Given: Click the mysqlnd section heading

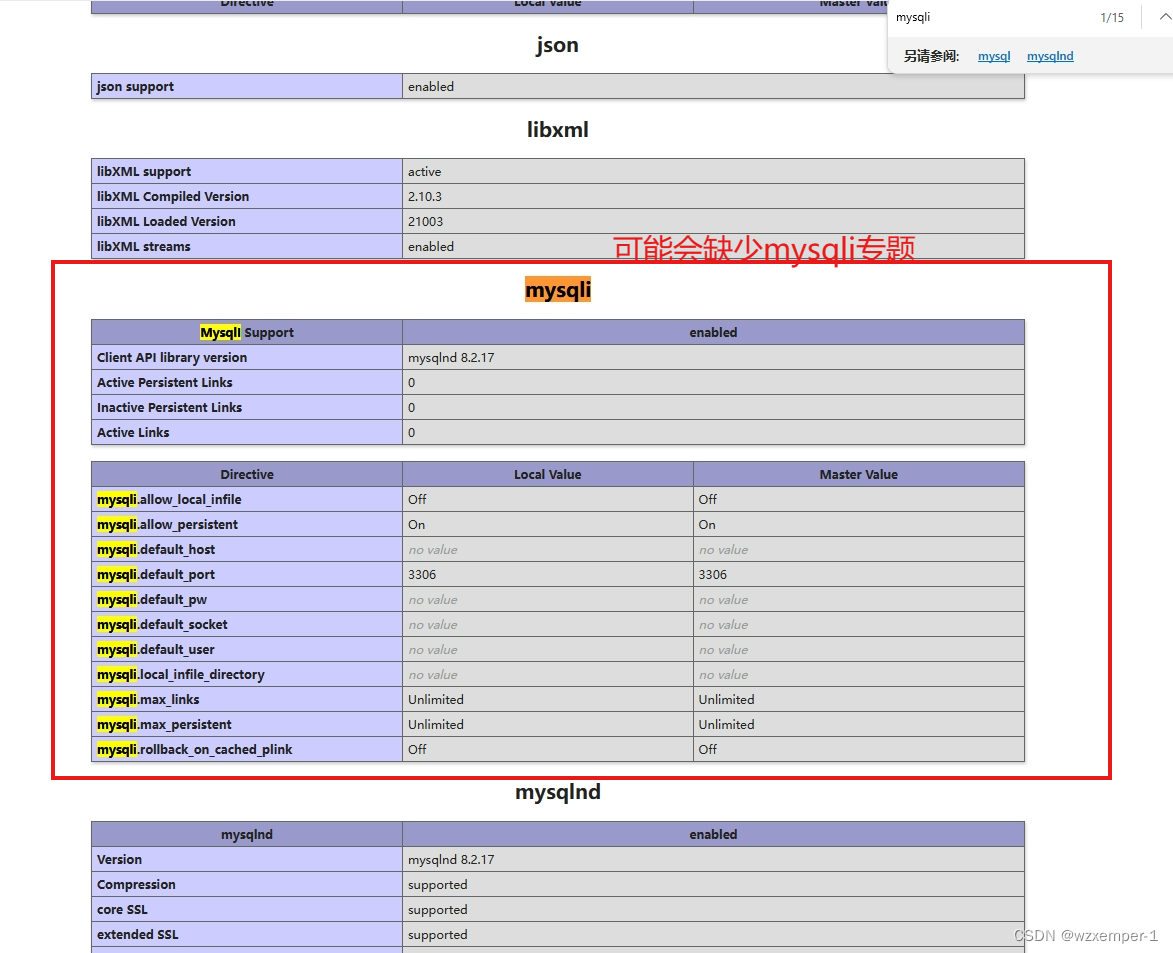Looking at the screenshot, I should 557,791.
